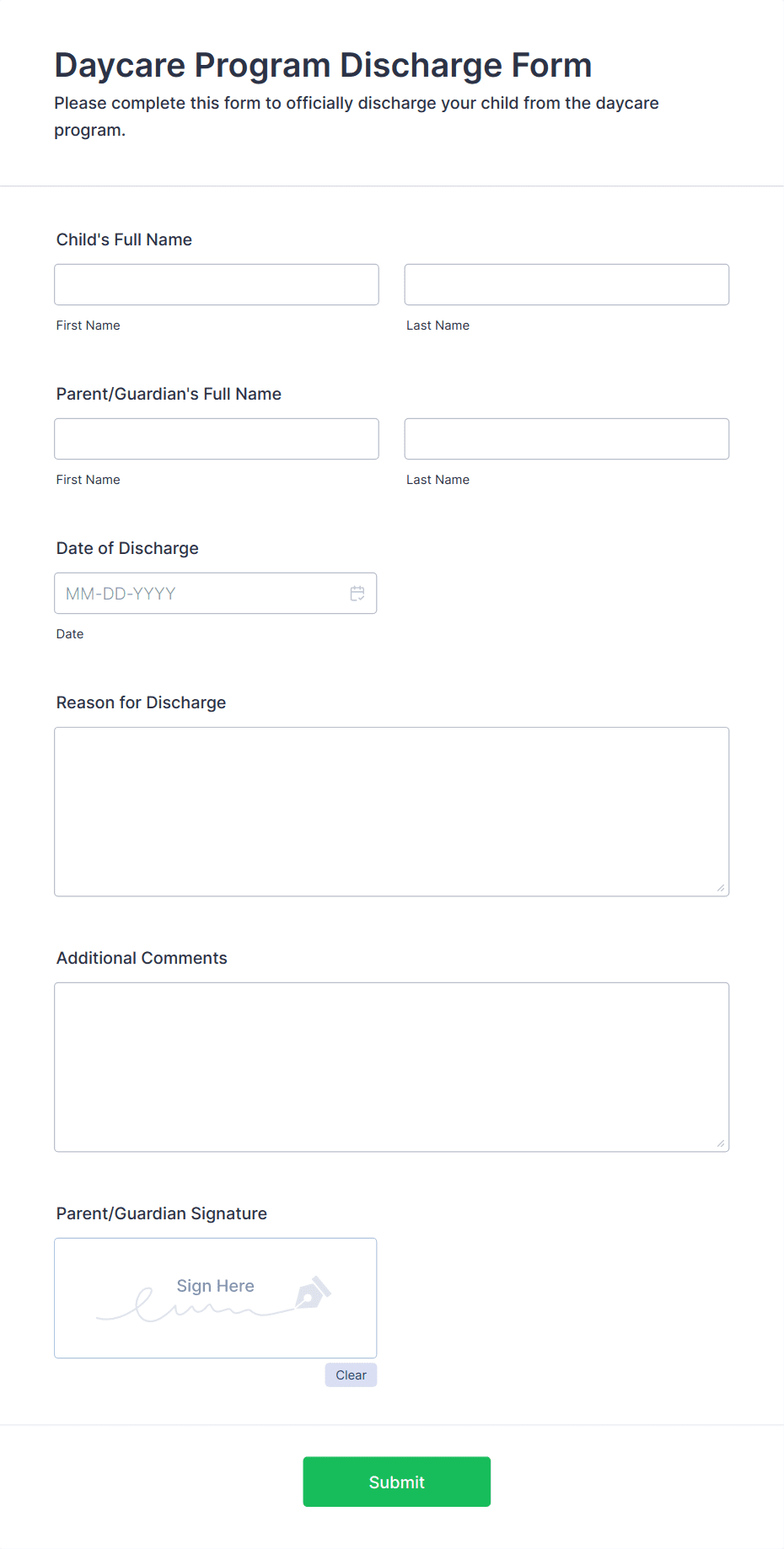The width and height of the screenshot is (784, 1549).
Task: Click the Daycare Program Discharge Form title
Action: click(323, 65)
